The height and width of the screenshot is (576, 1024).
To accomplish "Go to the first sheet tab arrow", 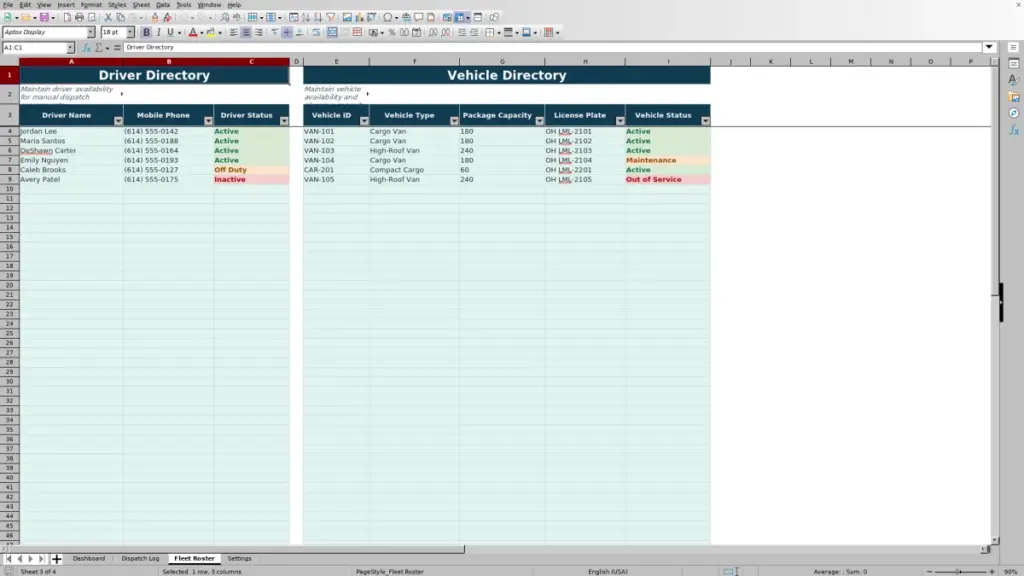I will click(x=8, y=558).
